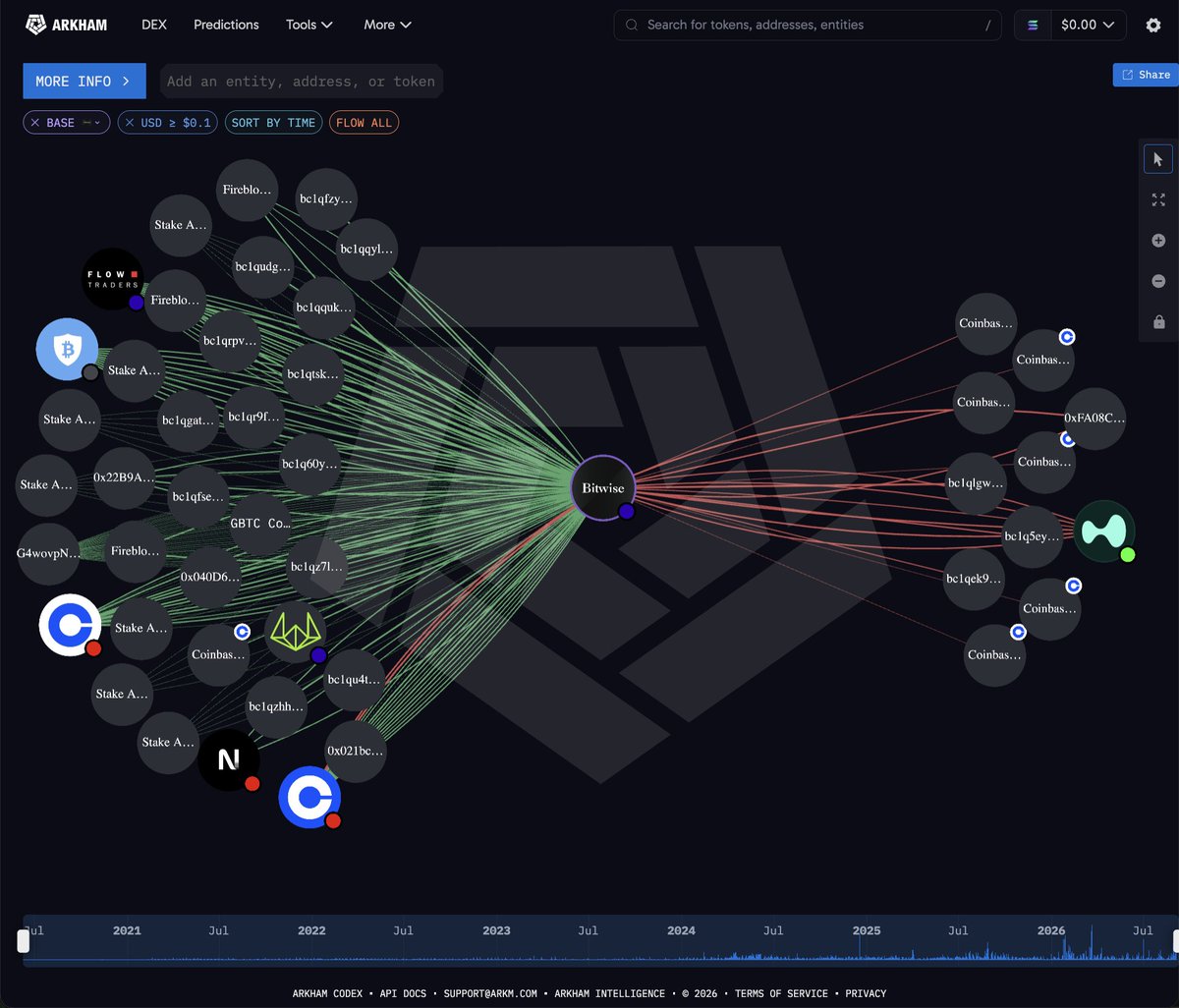The width and height of the screenshot is (1179, 1008).
Task: Click the MORE INFO button
Action: (84, 82)
